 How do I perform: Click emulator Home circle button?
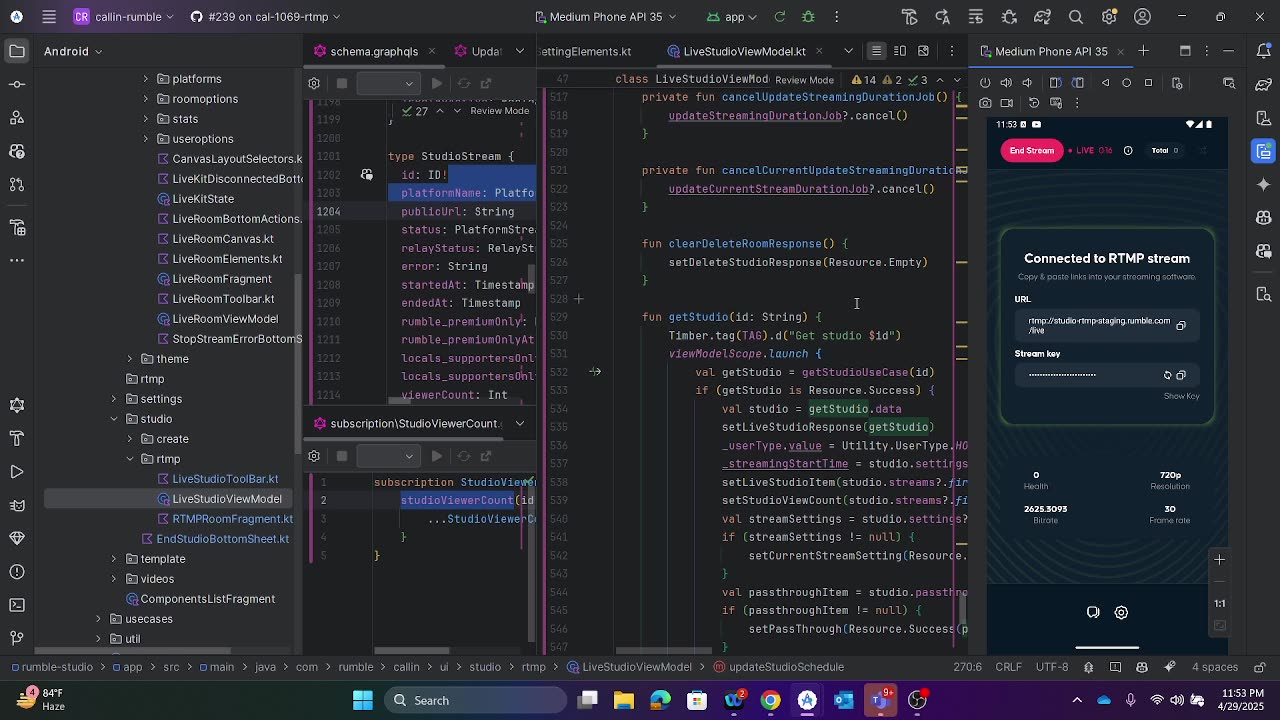tap(1127, 83)
